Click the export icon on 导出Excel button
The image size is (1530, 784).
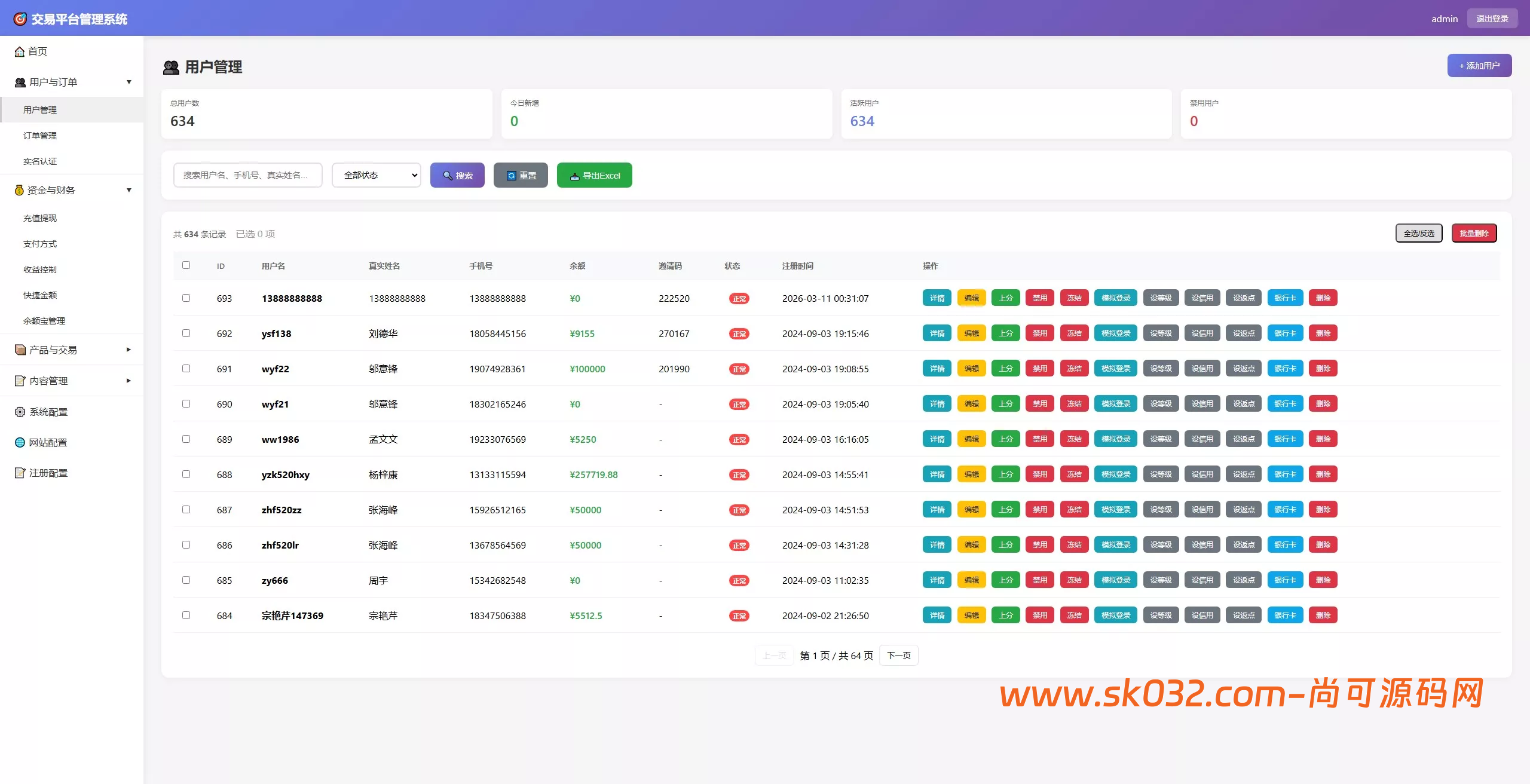click(574, 176)
